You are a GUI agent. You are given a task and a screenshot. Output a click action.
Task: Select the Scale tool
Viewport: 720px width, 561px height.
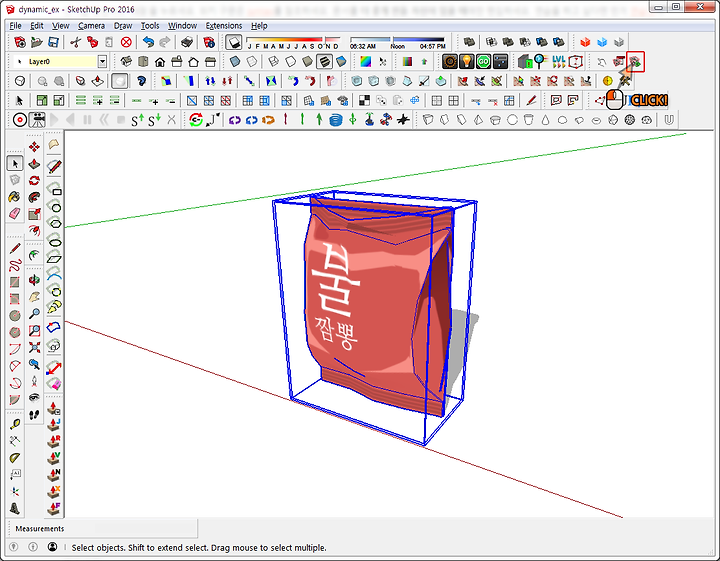(34, 214)
